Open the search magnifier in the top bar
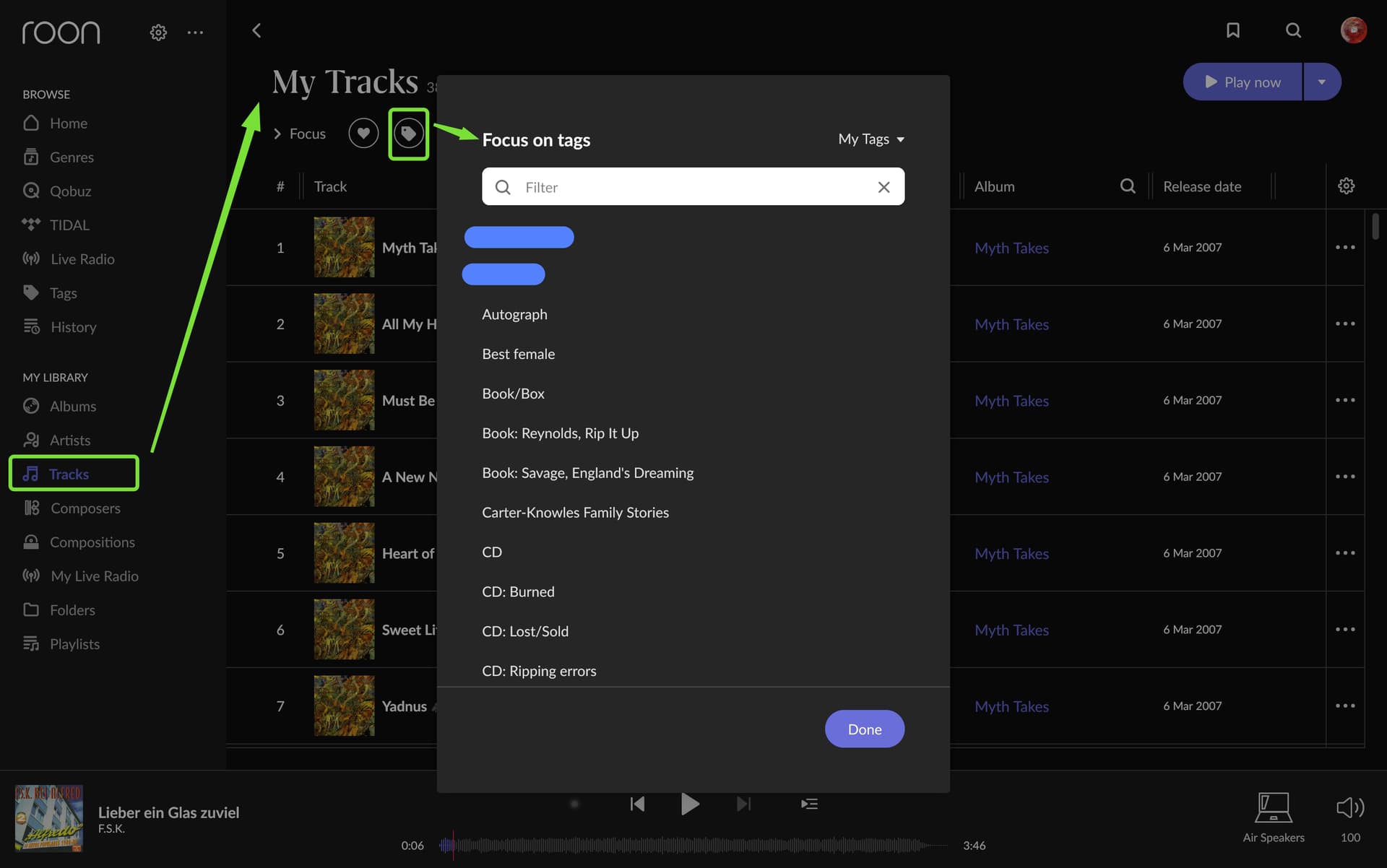1387x868 pixels. tap(1293, 30)
